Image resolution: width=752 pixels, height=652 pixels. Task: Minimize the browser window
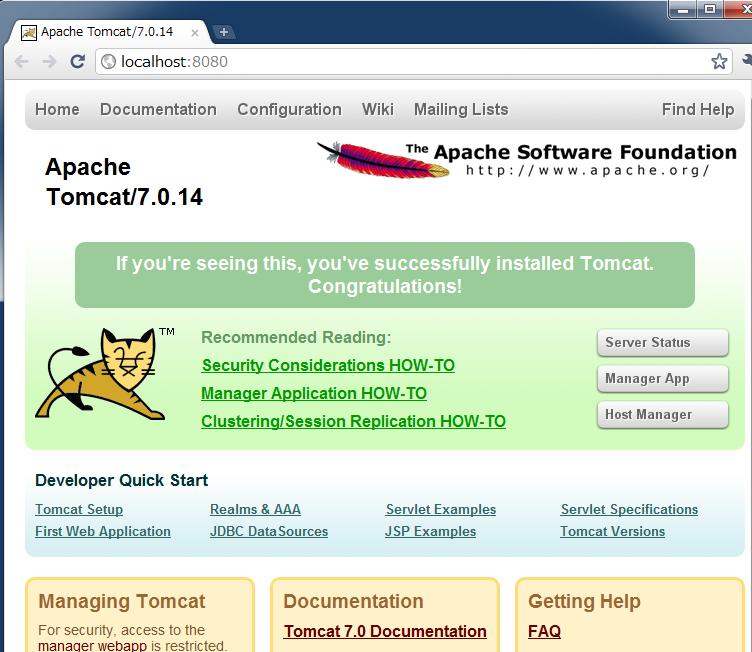click(x=683, y=9)
